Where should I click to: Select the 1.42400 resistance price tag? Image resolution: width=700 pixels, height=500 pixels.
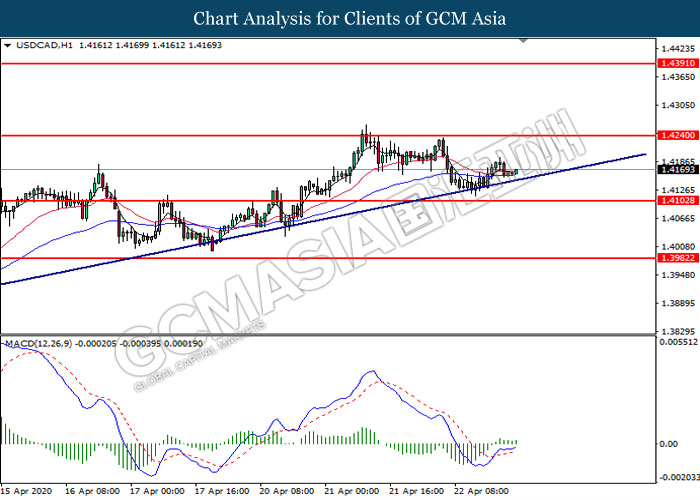(x=672, y=135)
